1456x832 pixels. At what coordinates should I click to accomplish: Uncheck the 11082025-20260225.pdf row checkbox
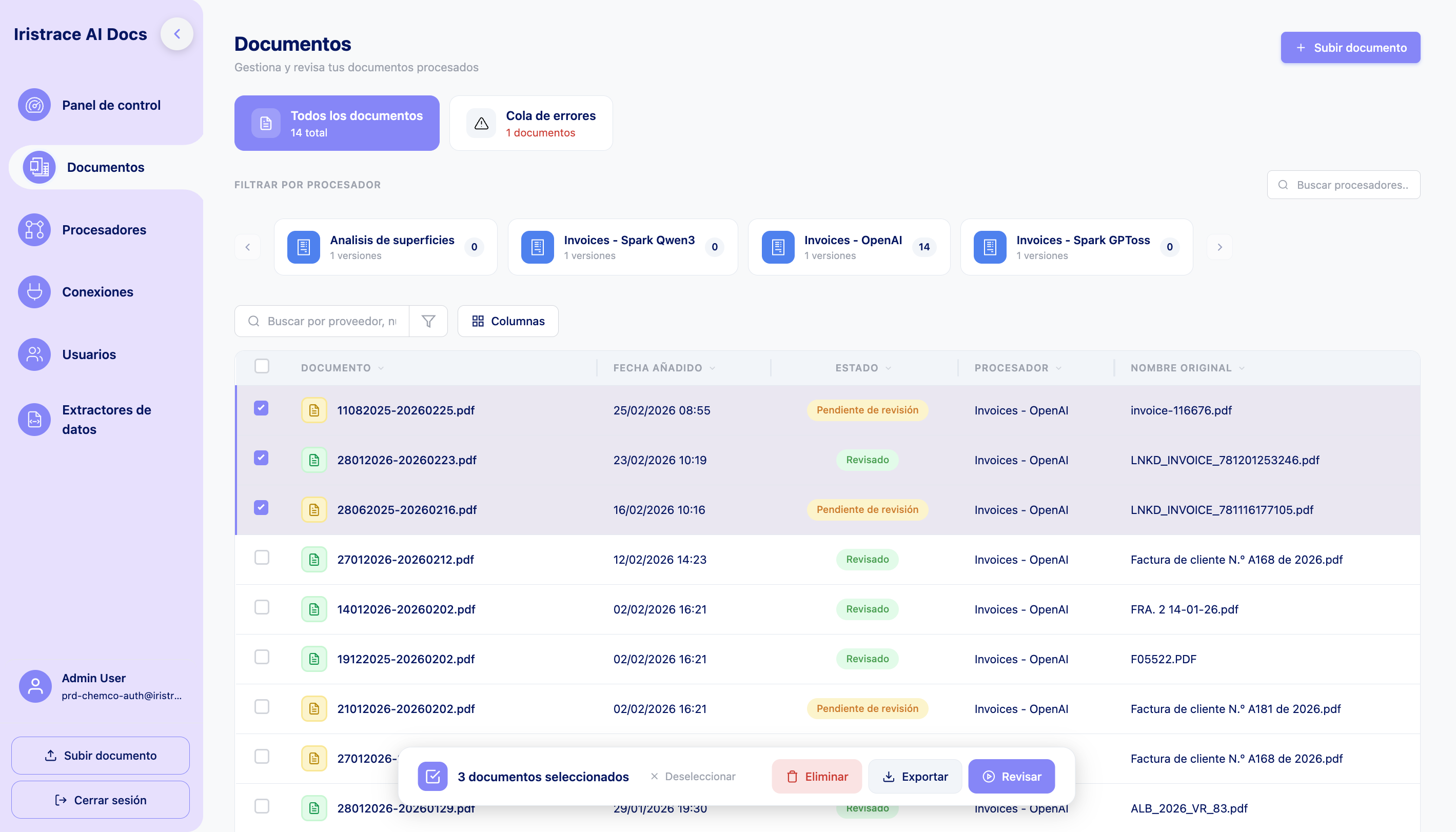261,408
